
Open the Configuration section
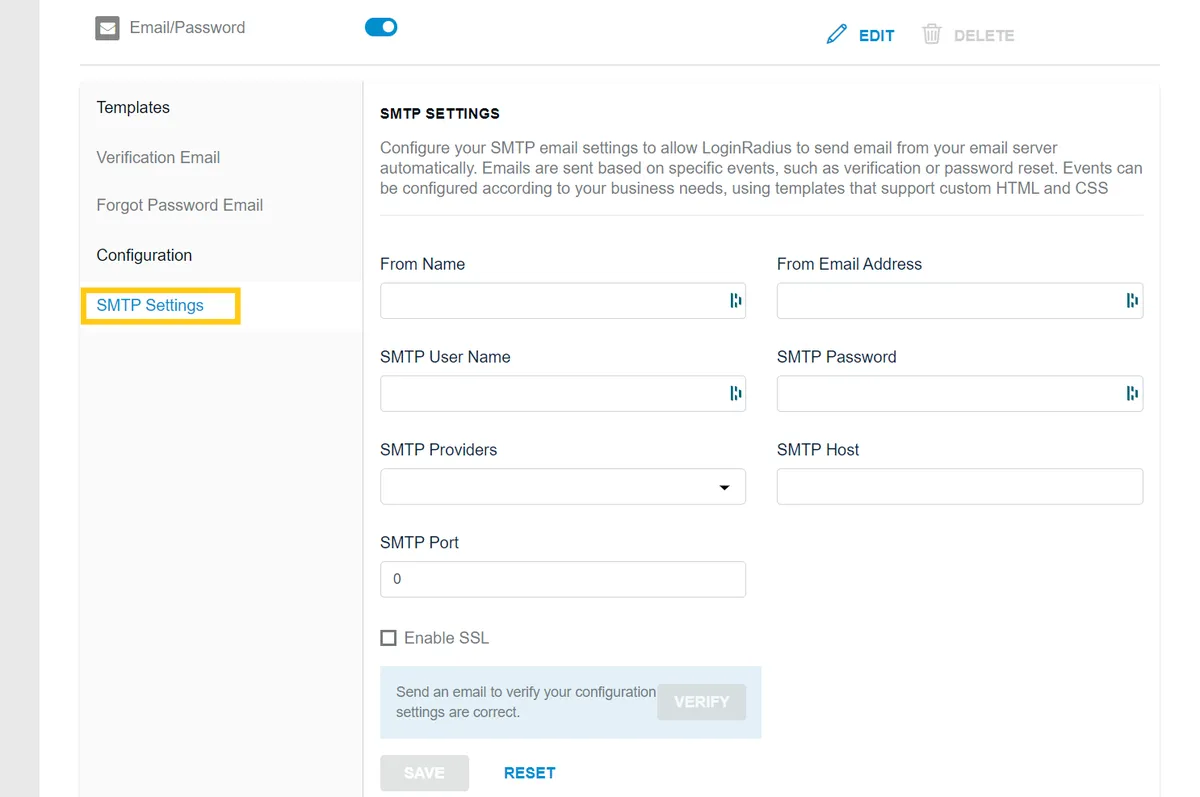pyautogui.click(x=144, y=255)
